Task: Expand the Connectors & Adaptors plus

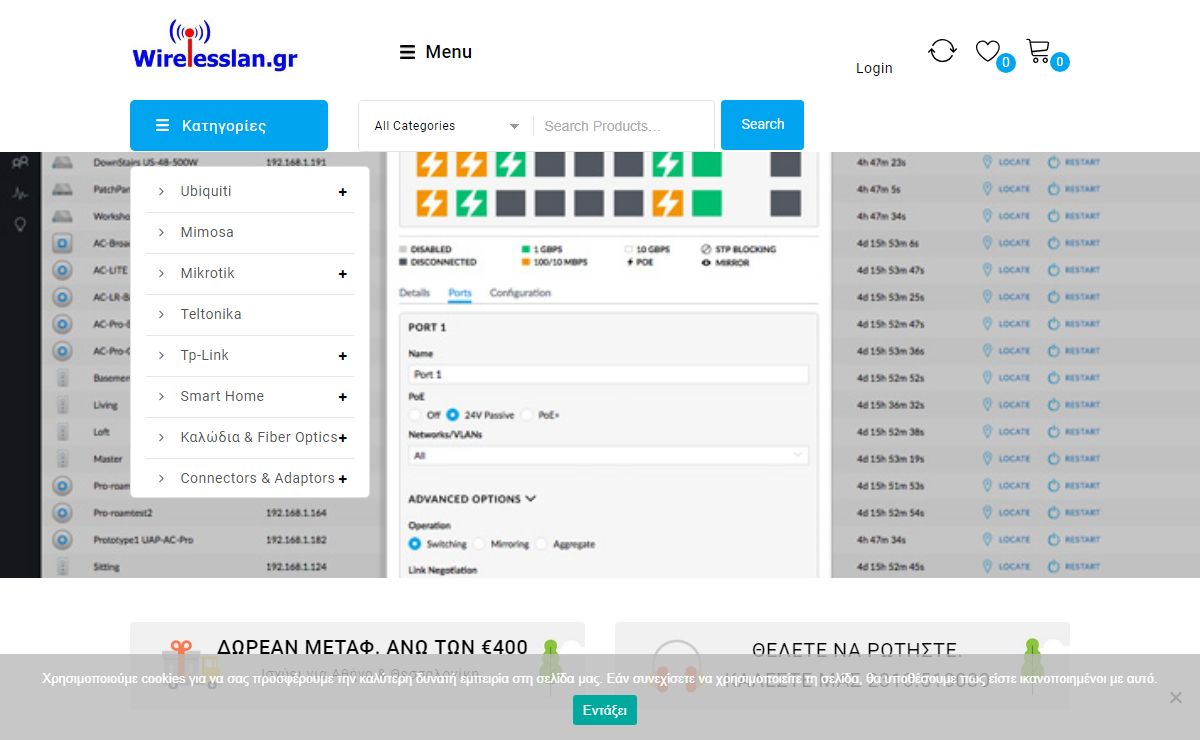Action: click(343, 479)
